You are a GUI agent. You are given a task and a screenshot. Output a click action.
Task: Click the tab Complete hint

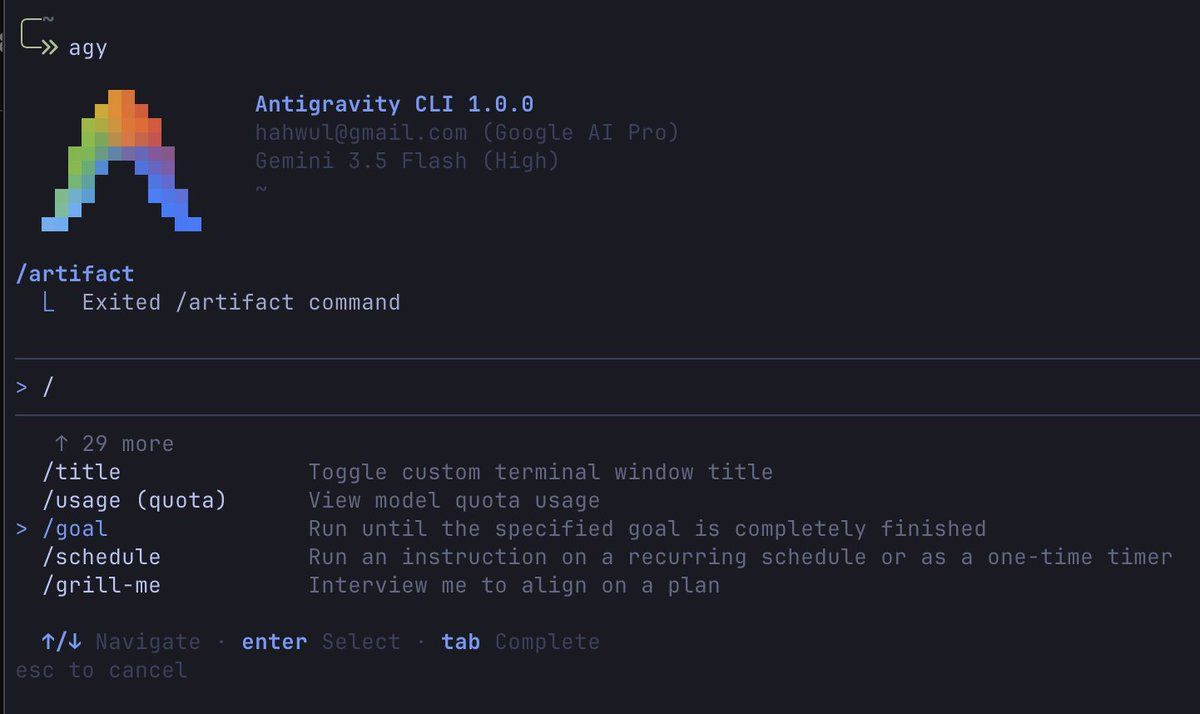(520, 642)
